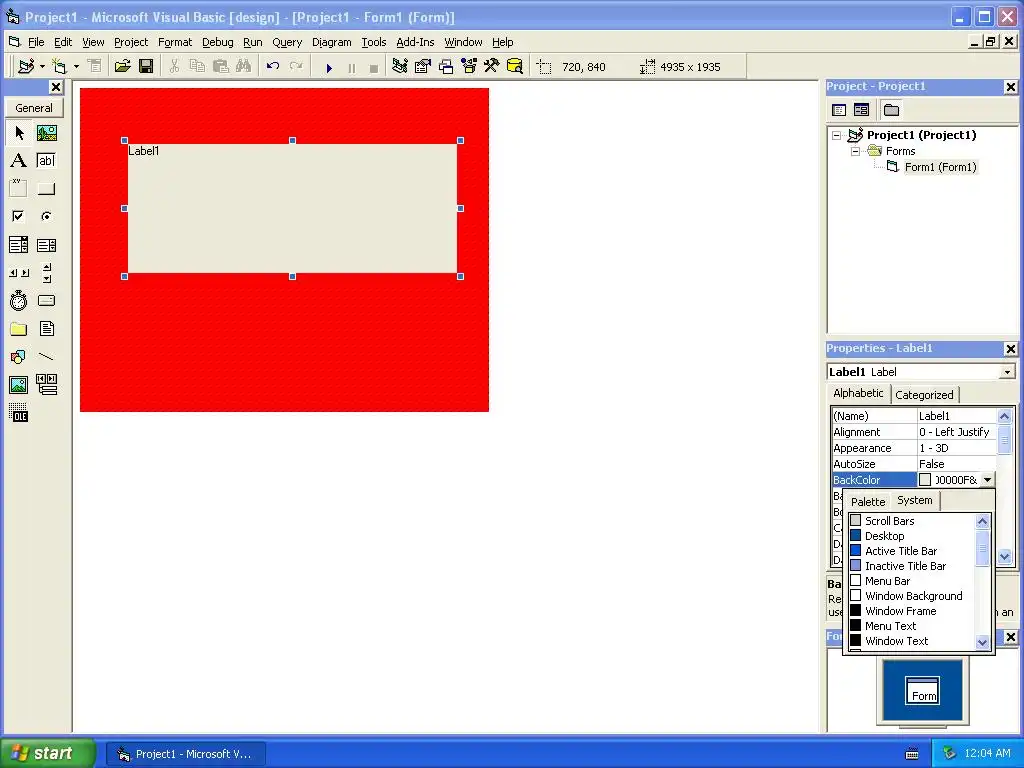
Task: Open the Debug menu
Action: tap(217, 42)
